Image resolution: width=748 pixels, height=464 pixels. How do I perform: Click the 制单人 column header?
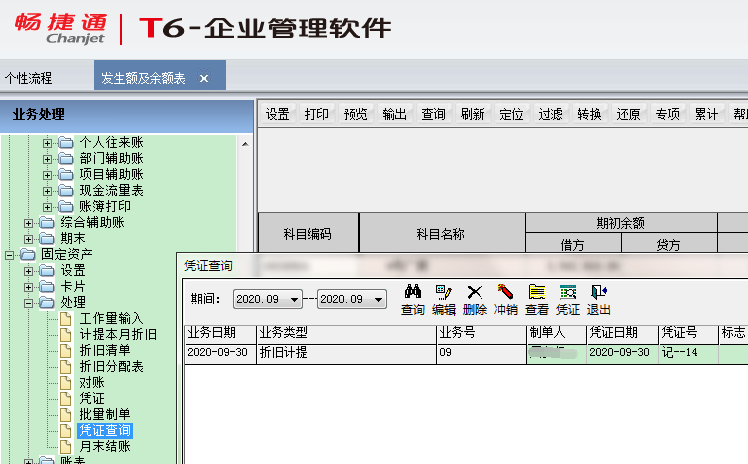tap(556, 334)
